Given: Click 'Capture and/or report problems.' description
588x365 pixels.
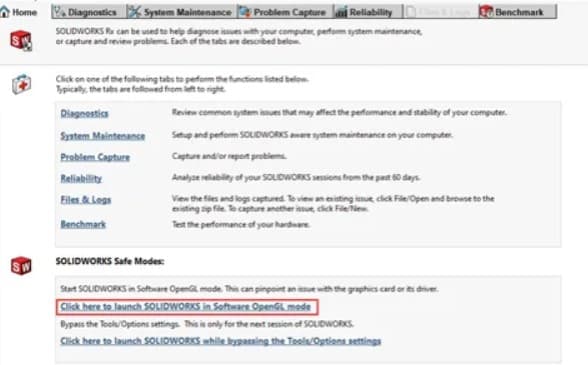Looking at the screenshot, I should point(229,156).
